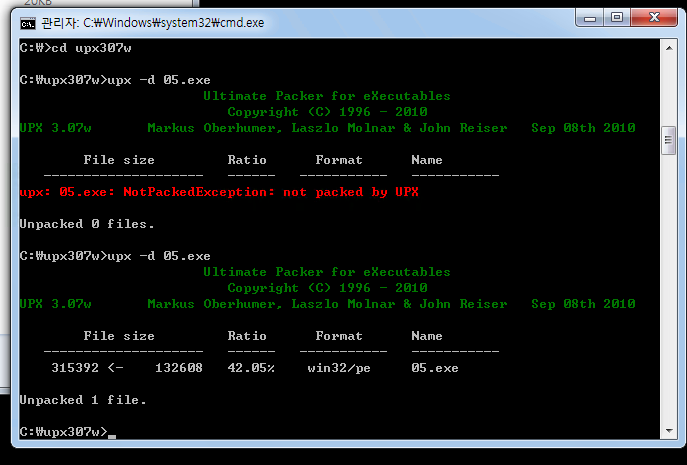Click the red NotPackedException error line

click(219, 192)
